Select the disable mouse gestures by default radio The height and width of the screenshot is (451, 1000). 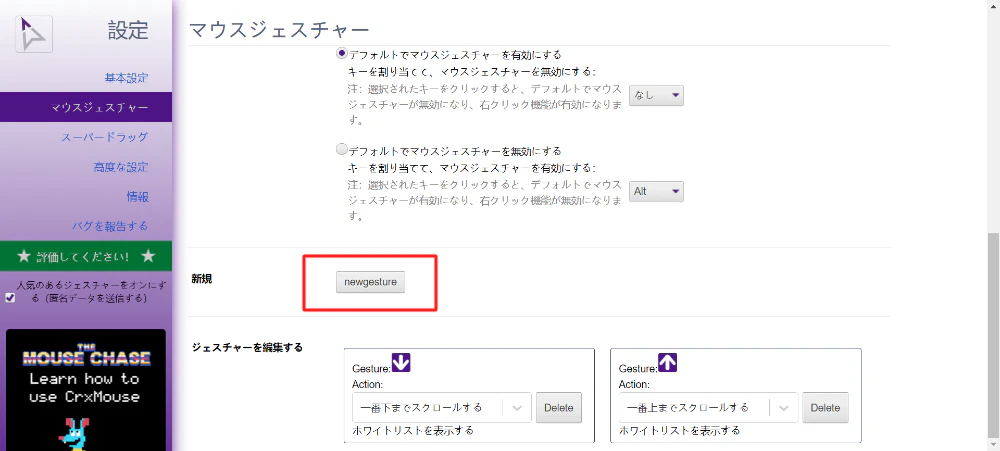click(342, 150)
